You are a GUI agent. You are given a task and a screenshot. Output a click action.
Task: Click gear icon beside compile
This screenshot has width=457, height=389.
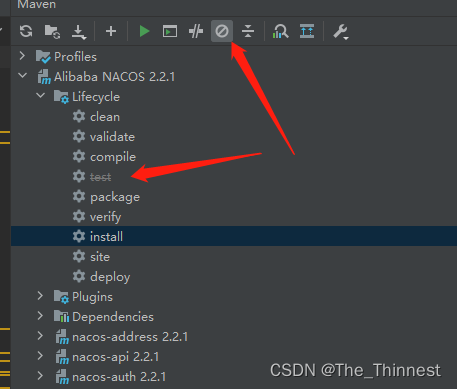79,156
